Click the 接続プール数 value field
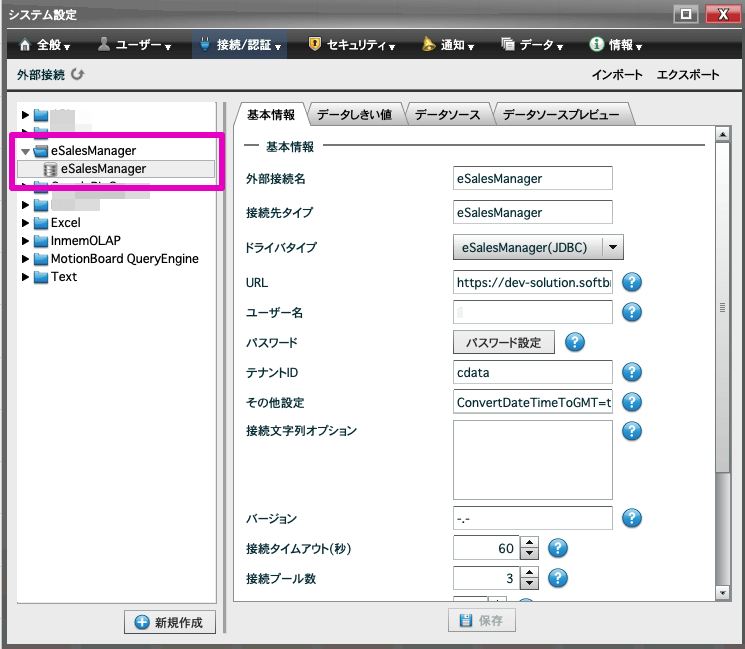The height and width of the screenshot is (649, 745). pyautogui.click(x=487, y=578)
